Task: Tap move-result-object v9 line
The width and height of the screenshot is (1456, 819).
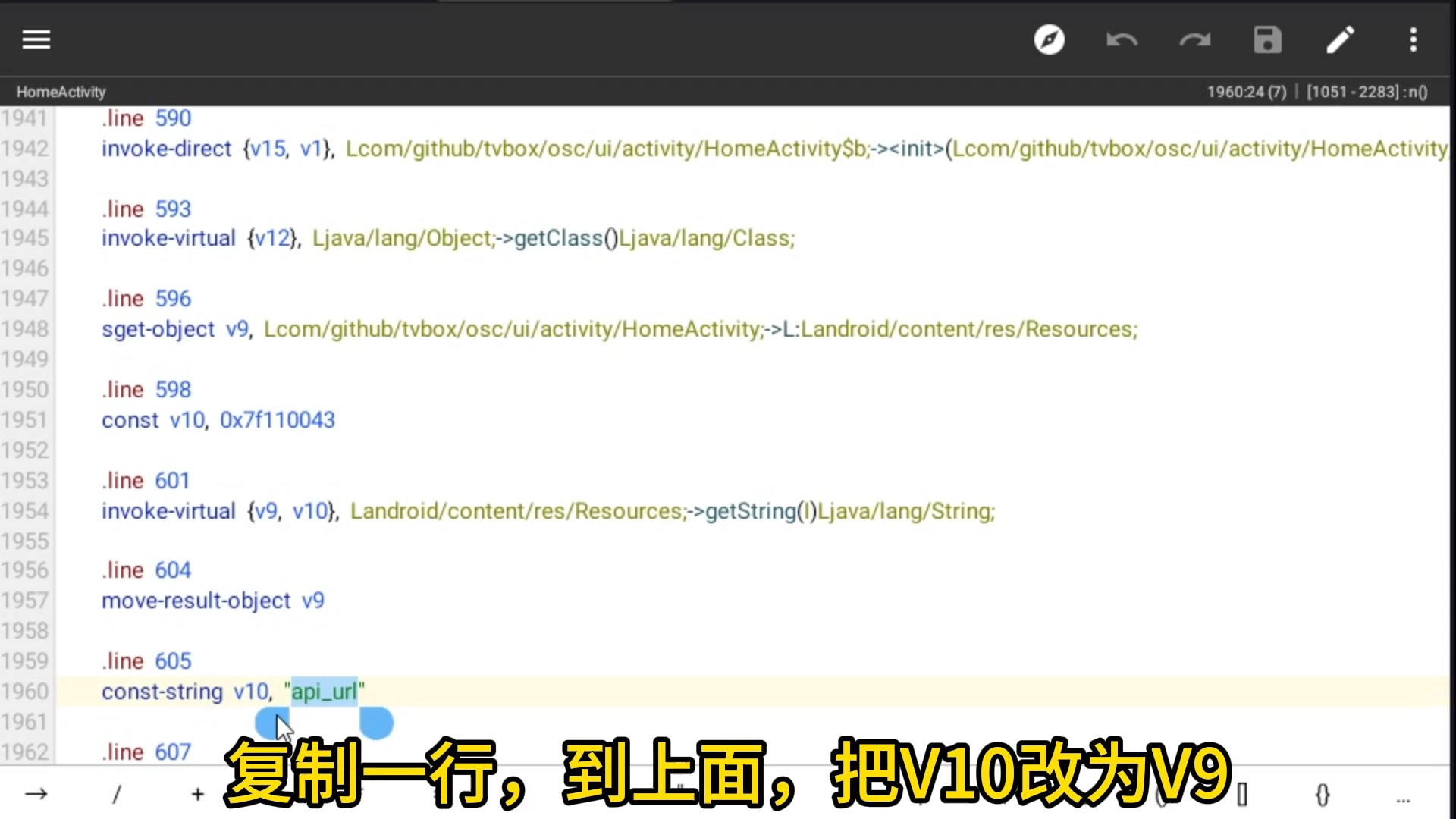Action: tap(213, 601)
